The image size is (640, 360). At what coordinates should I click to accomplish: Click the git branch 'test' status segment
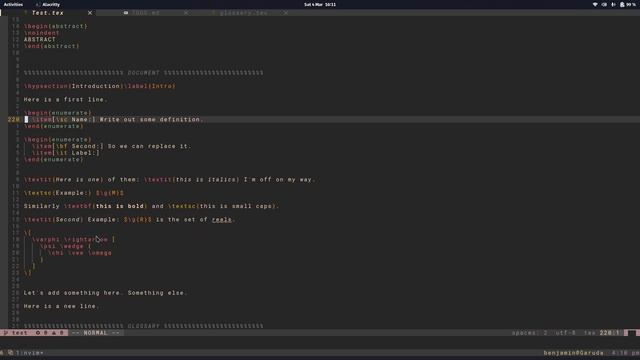16,333
